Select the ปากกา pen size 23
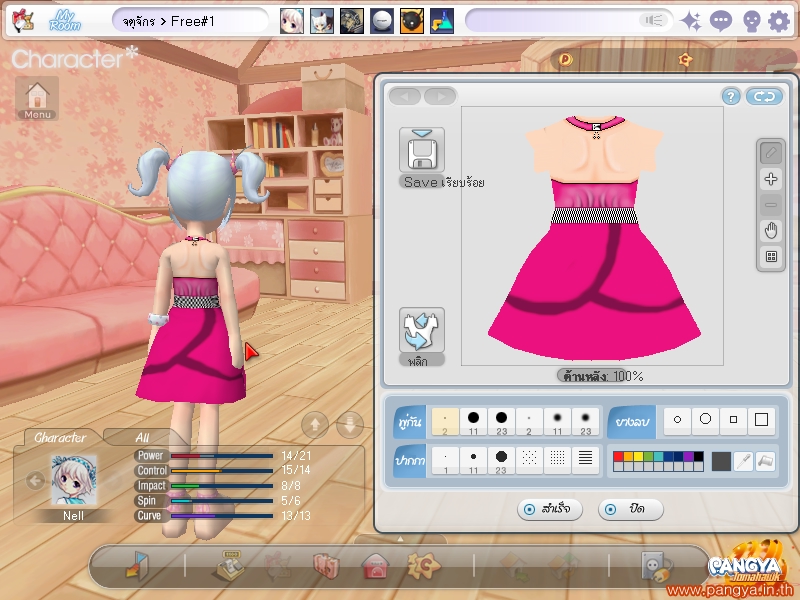 tap(502, 461)
